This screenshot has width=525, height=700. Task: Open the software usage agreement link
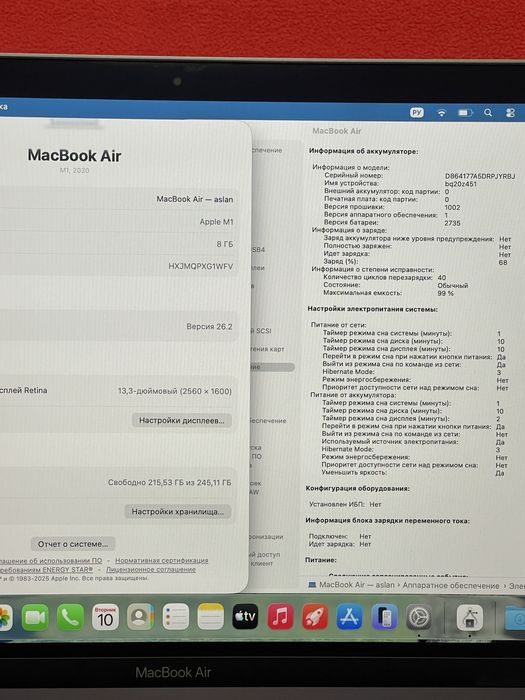click(x=50, y=560)
